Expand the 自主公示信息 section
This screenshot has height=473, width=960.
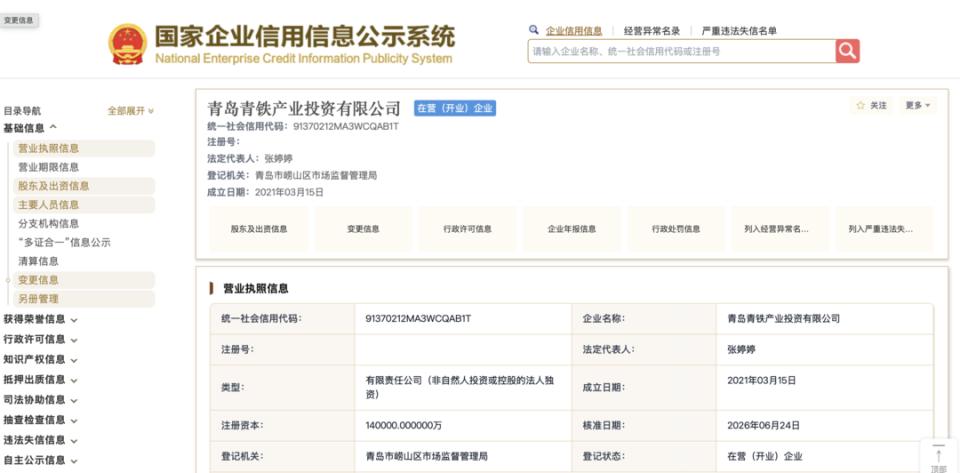coord(40,460)
